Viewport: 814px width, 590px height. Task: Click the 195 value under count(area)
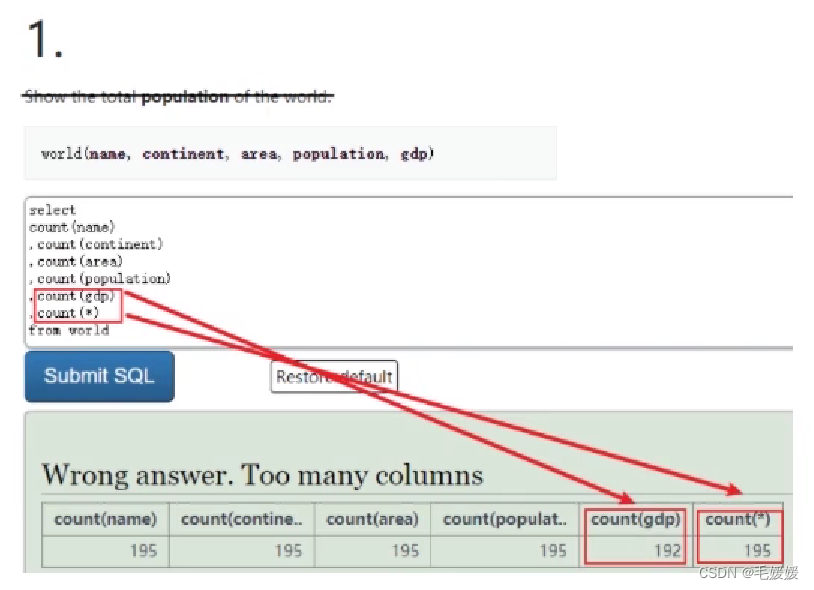(405, 551)
